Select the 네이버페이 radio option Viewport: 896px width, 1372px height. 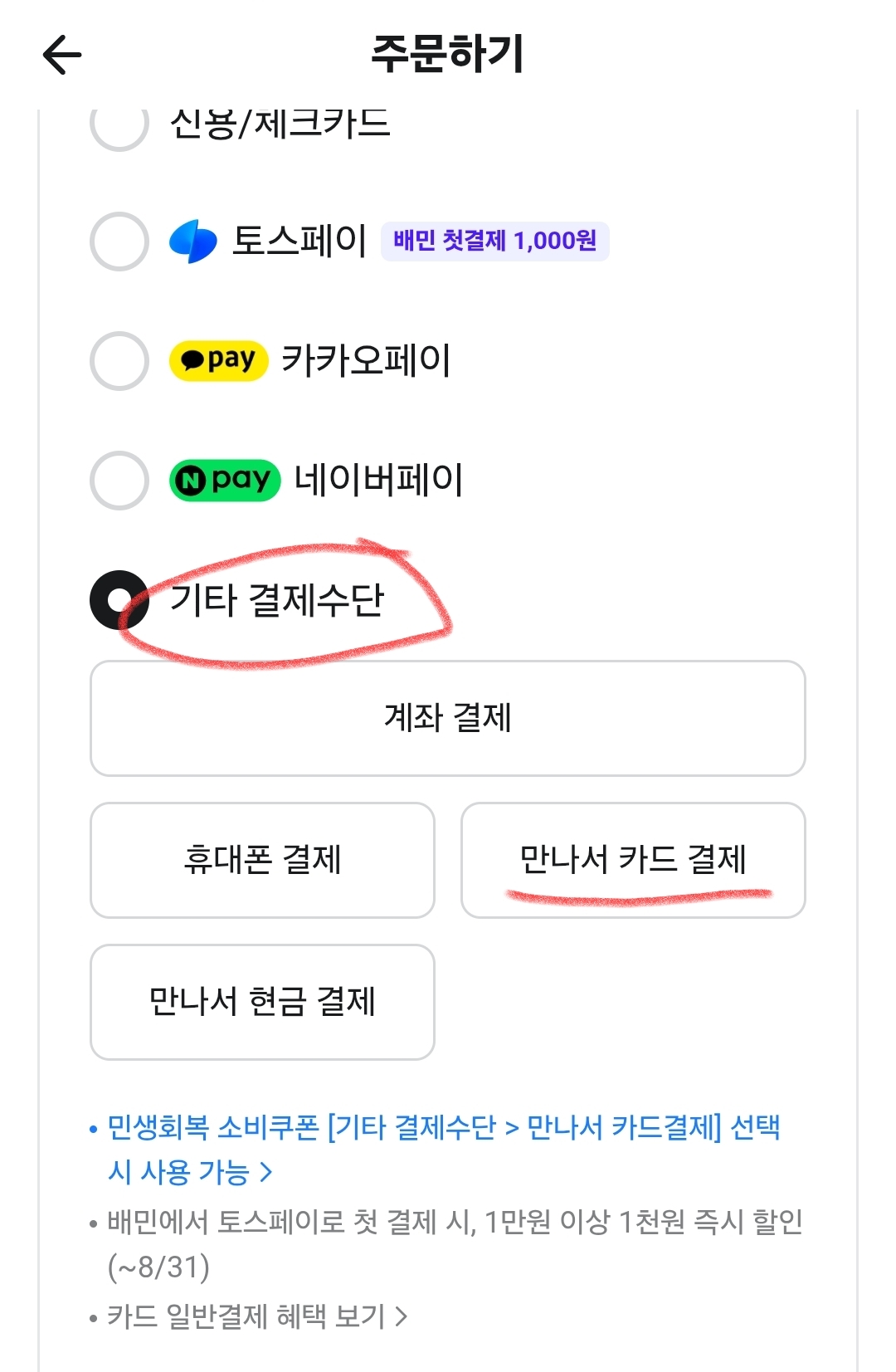[x=118, y=478]
